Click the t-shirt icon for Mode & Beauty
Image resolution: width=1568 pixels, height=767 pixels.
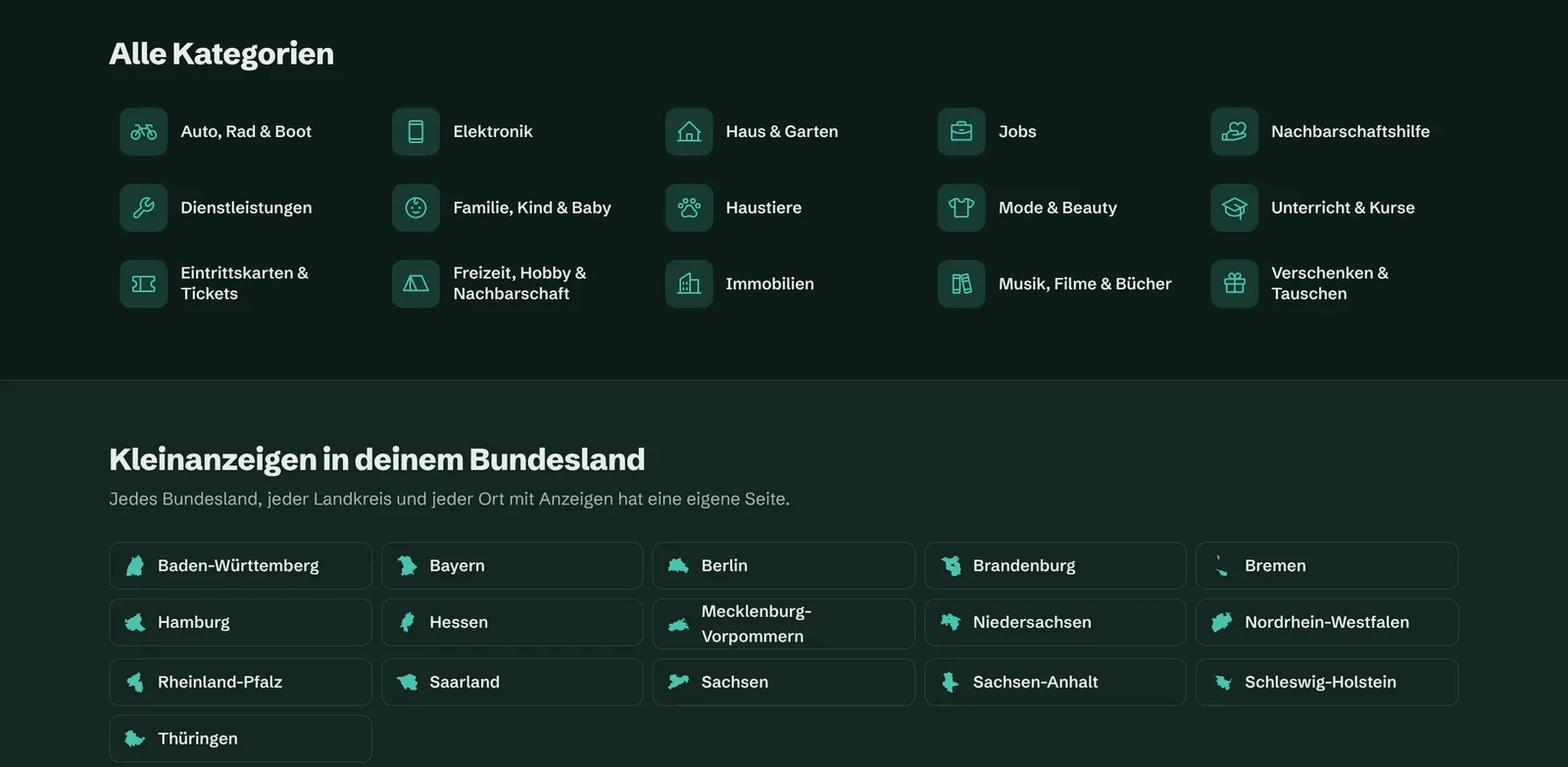(x=961, y=208)
